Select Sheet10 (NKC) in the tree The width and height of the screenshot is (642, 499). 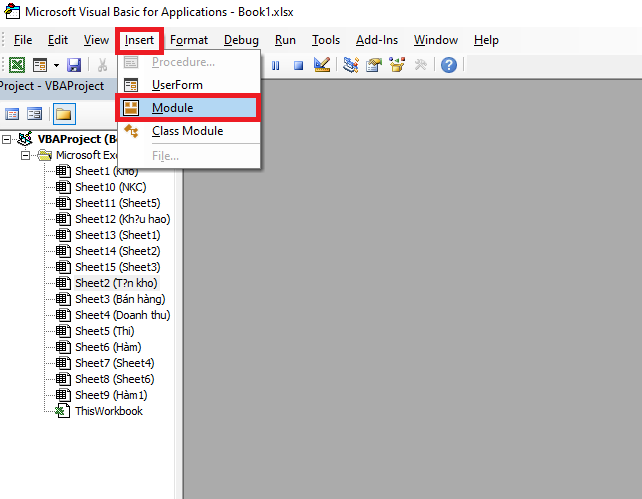[111, 187]
